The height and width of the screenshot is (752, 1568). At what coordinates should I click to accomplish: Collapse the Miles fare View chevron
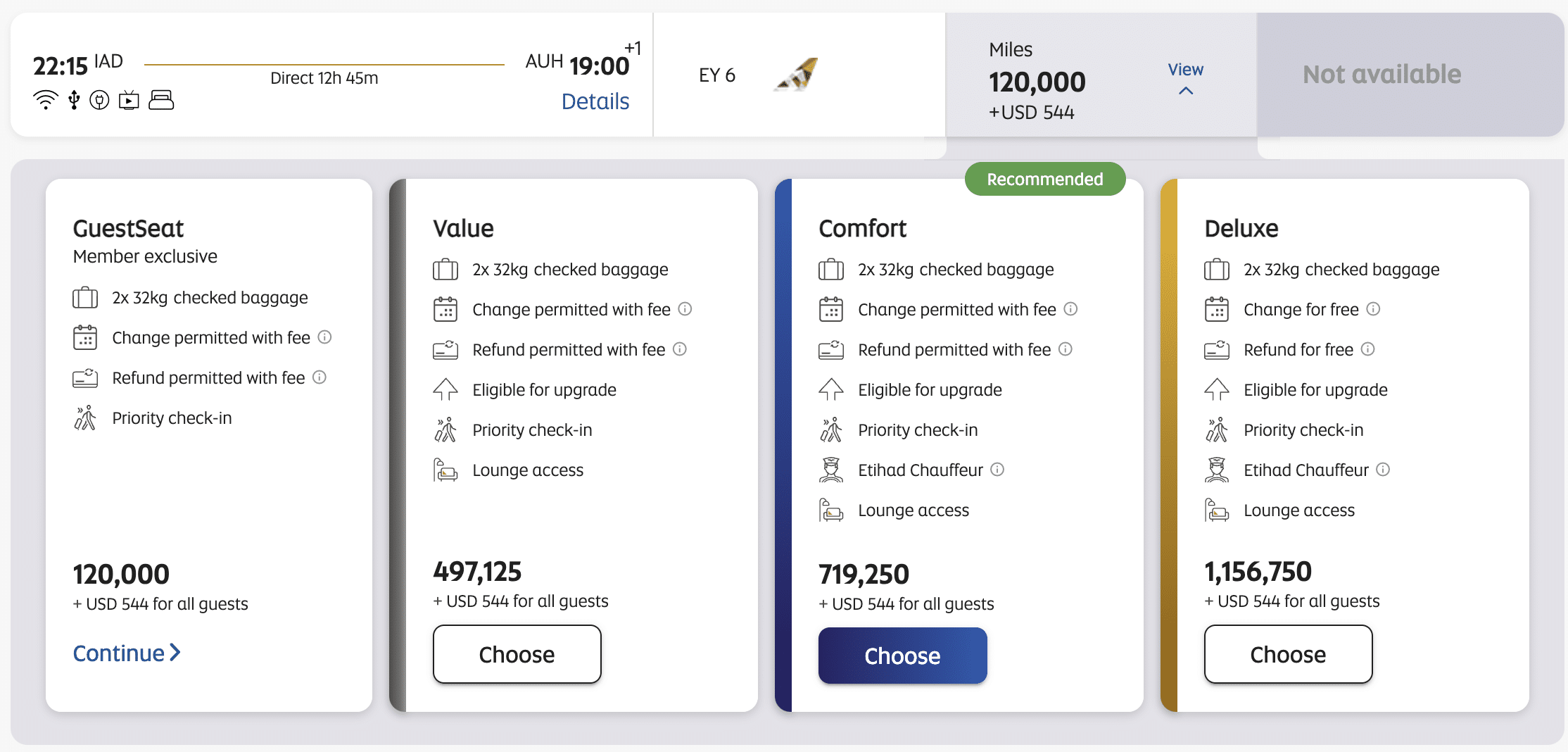(x=1186, y=91)
